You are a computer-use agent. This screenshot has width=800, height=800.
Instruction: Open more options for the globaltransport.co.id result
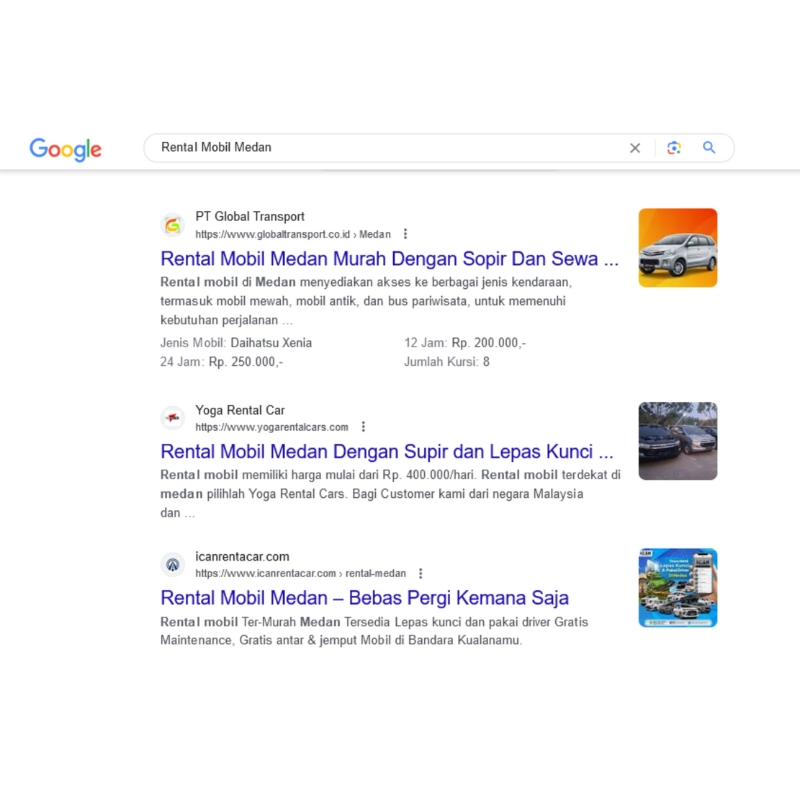point(405,234)
